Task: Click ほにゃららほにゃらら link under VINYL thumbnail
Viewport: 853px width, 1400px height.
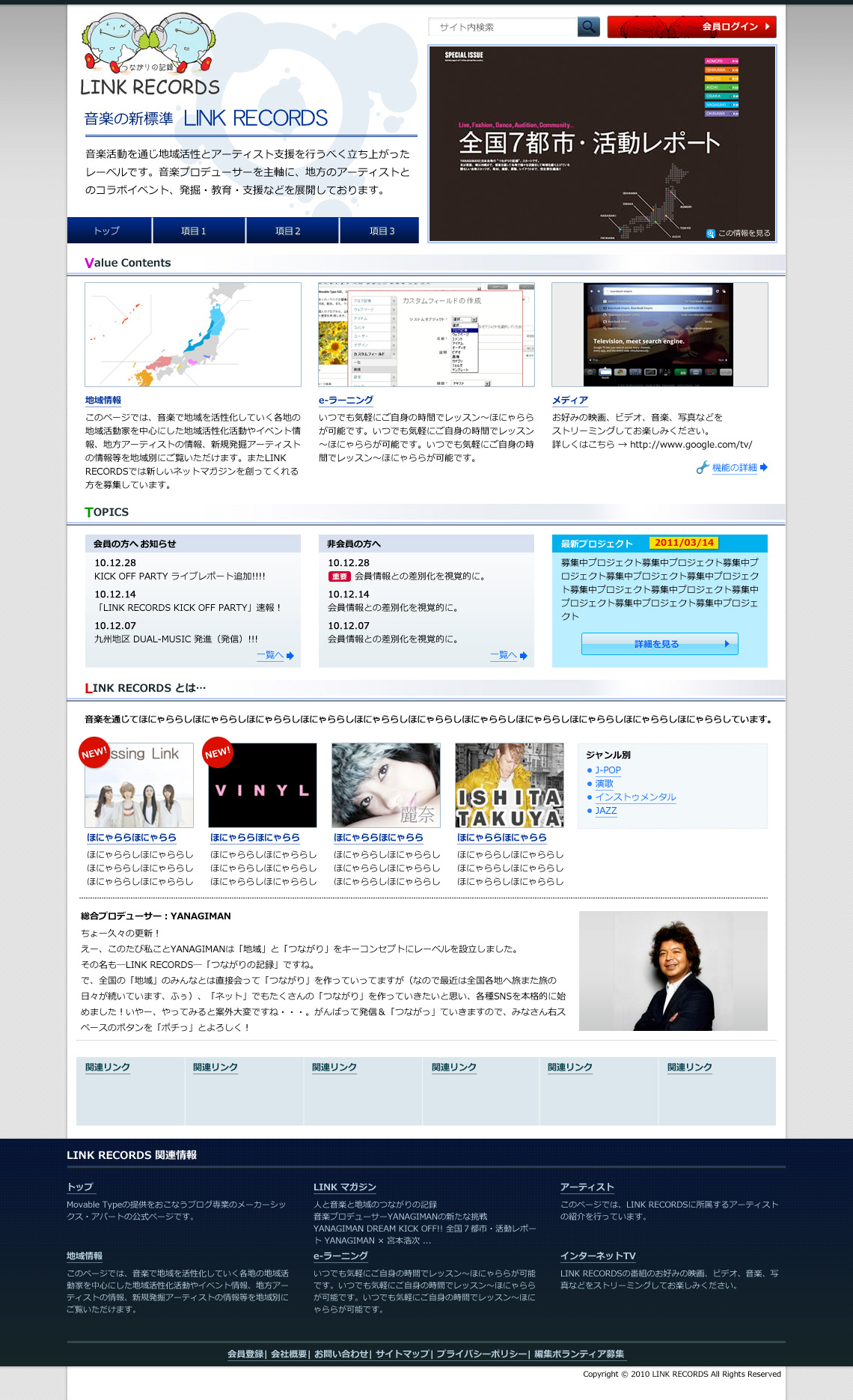Action: (x=255, y=838)
